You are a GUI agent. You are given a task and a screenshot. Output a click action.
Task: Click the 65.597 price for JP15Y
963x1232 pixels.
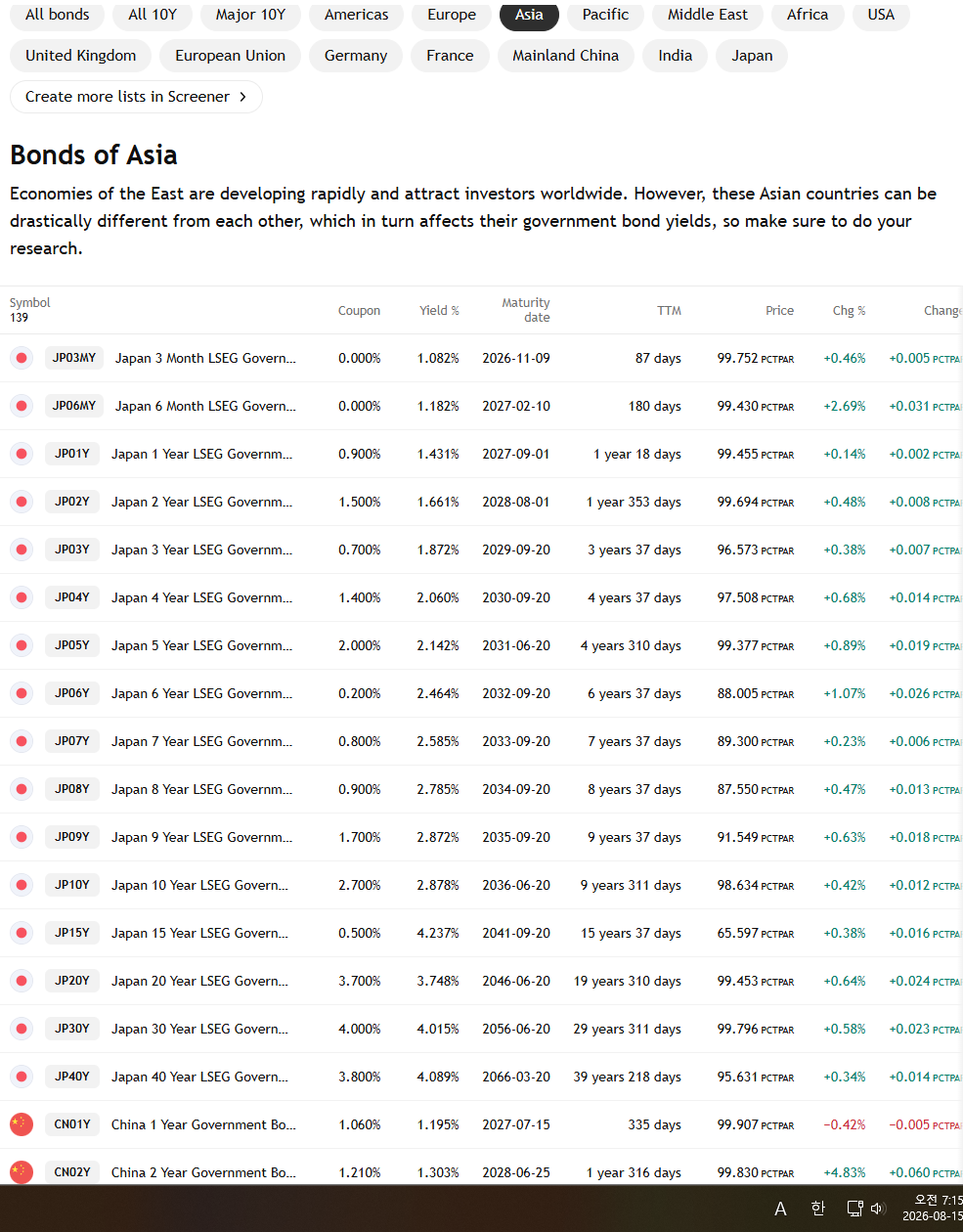point(755,933)
